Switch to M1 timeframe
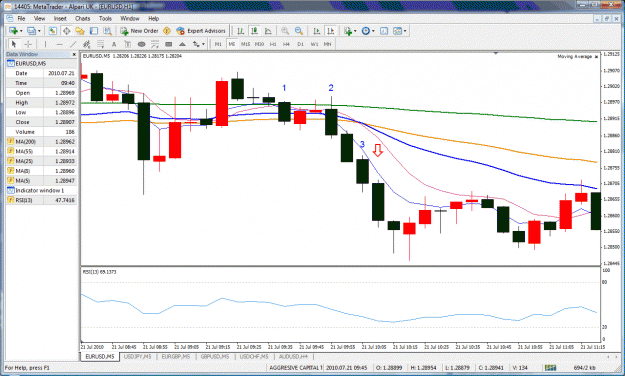625x376 pixels. (x=218, y=44)
